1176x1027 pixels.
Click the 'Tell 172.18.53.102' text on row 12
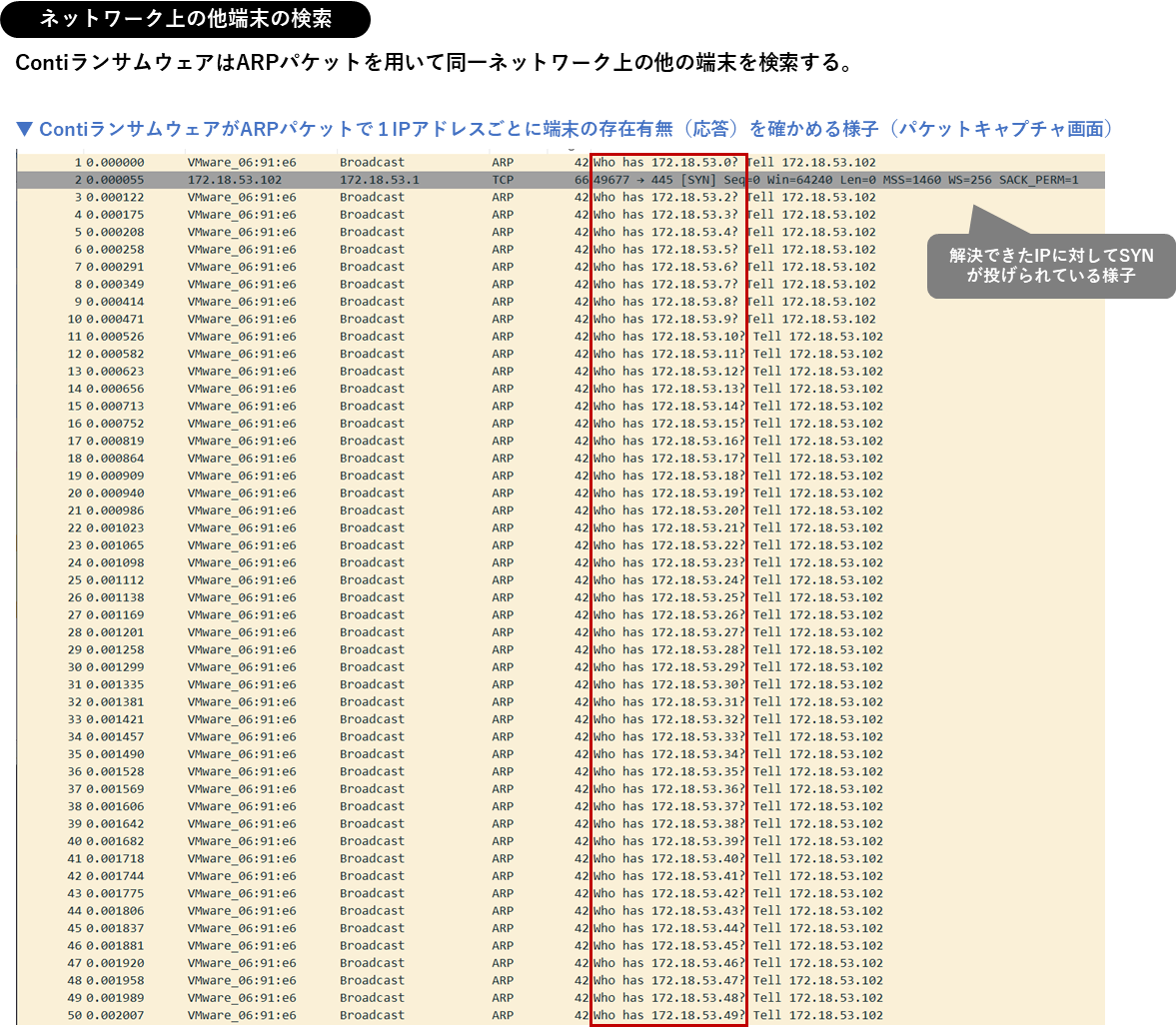point(816,354)
